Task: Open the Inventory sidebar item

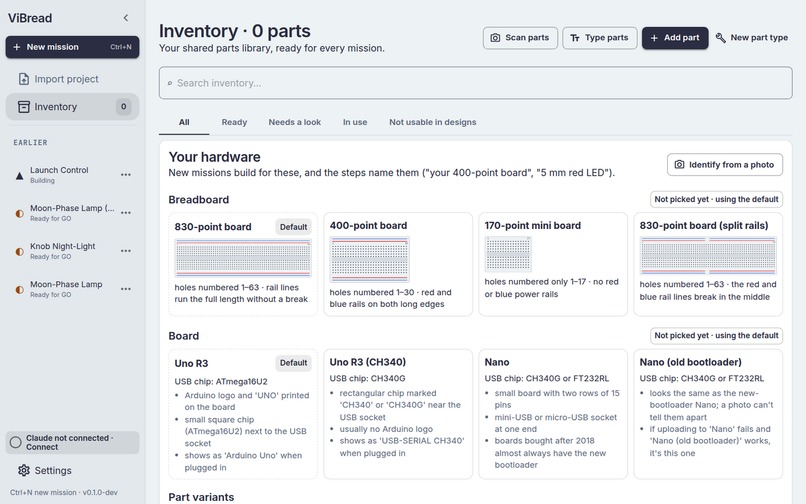Action: [x=72, y=107]
